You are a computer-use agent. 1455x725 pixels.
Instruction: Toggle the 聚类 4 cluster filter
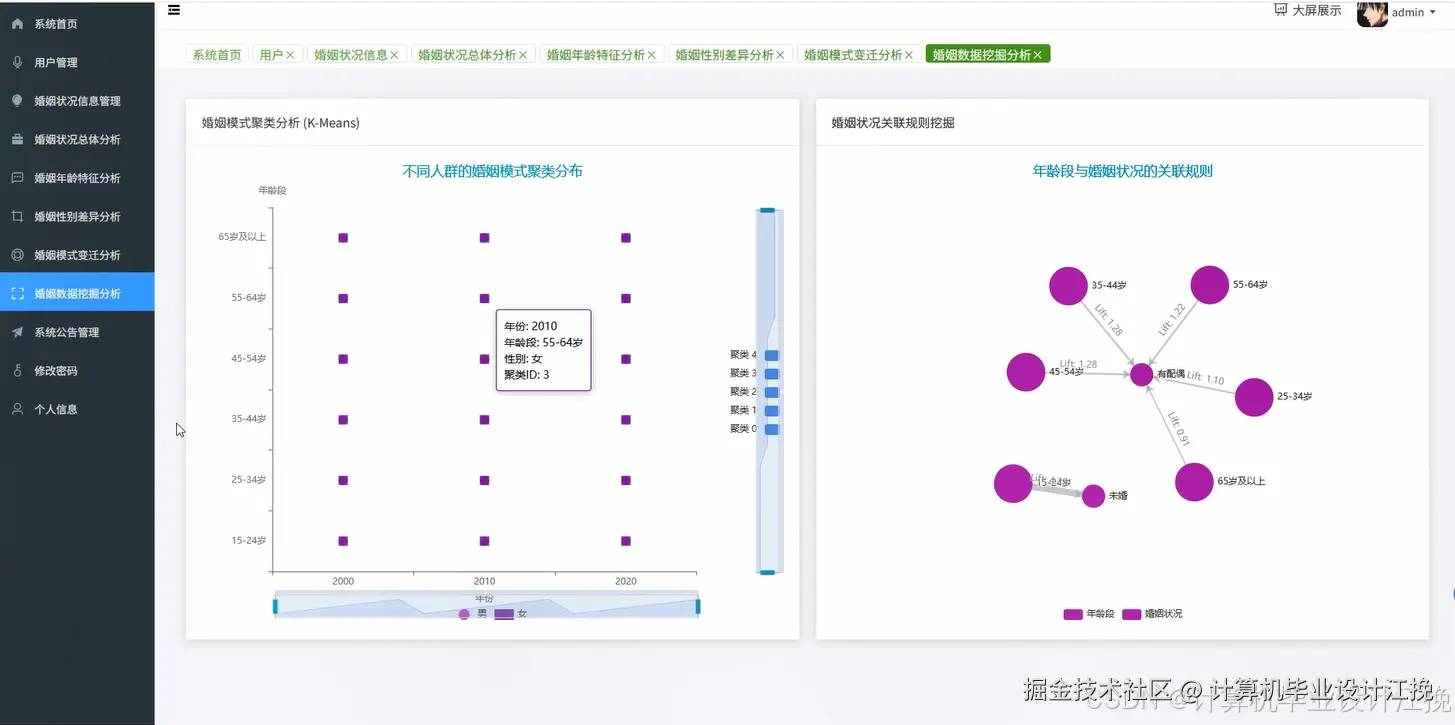tap(754, 355)
